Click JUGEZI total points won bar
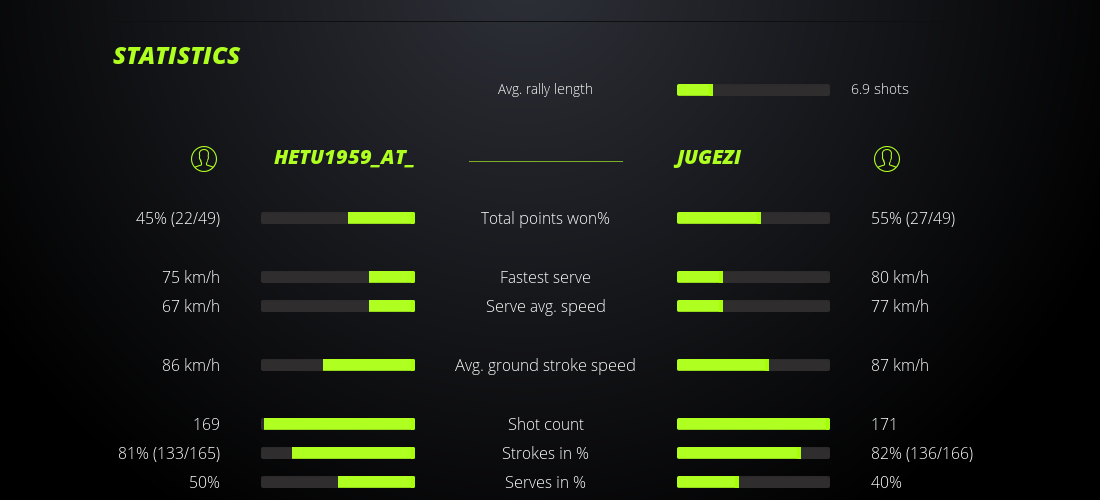The width and height of the screenshot is (1100, 500). pyautogui.click(x=753, y=218)
